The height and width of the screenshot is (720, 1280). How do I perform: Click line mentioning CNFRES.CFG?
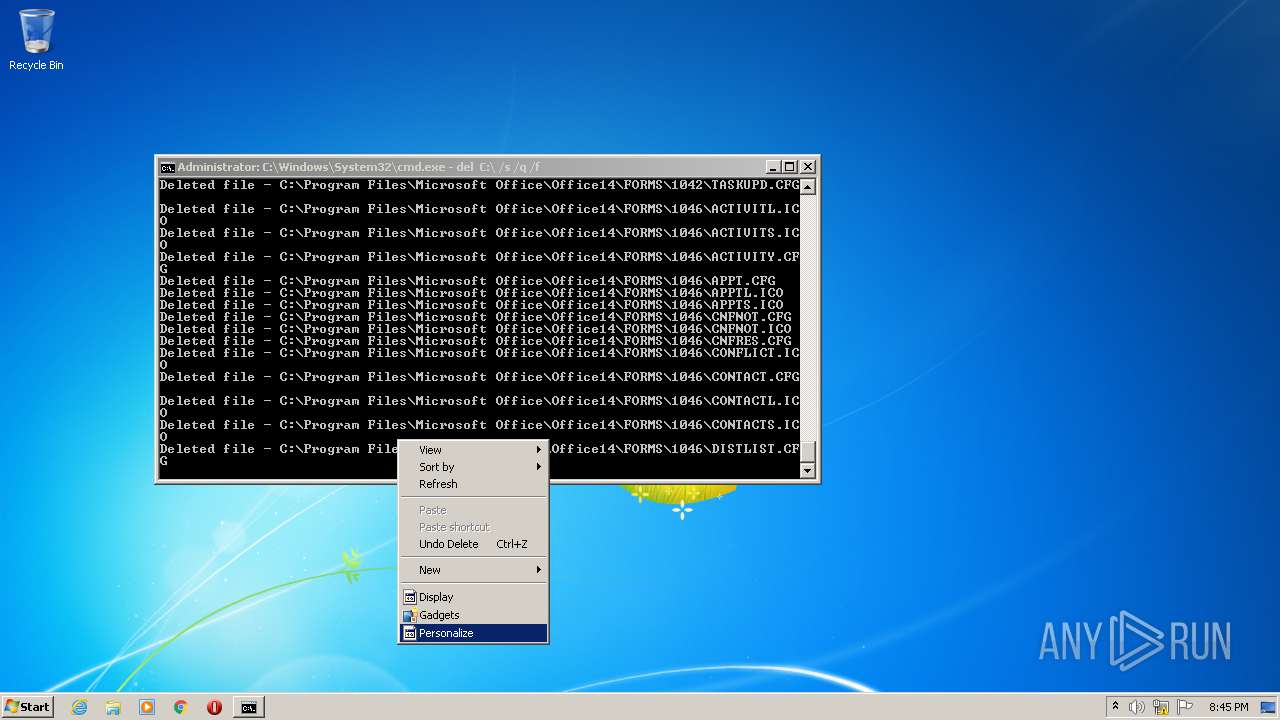tap(476, 341)
